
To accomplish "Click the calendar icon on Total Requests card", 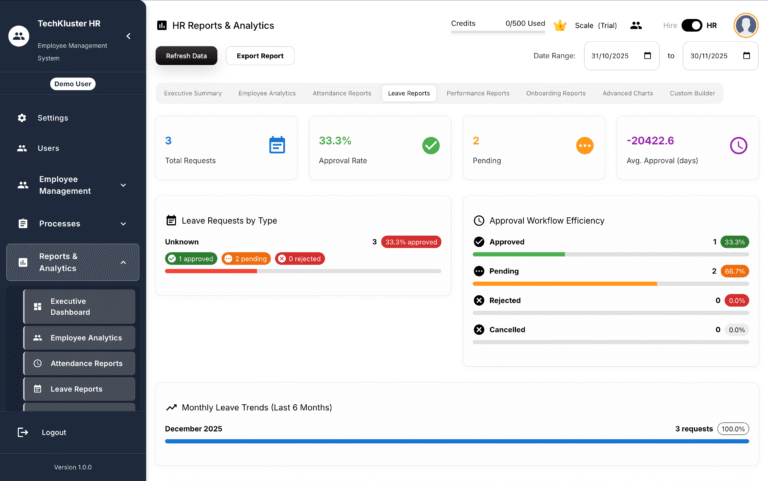I will pyautogui.click(x=277, y=145).
